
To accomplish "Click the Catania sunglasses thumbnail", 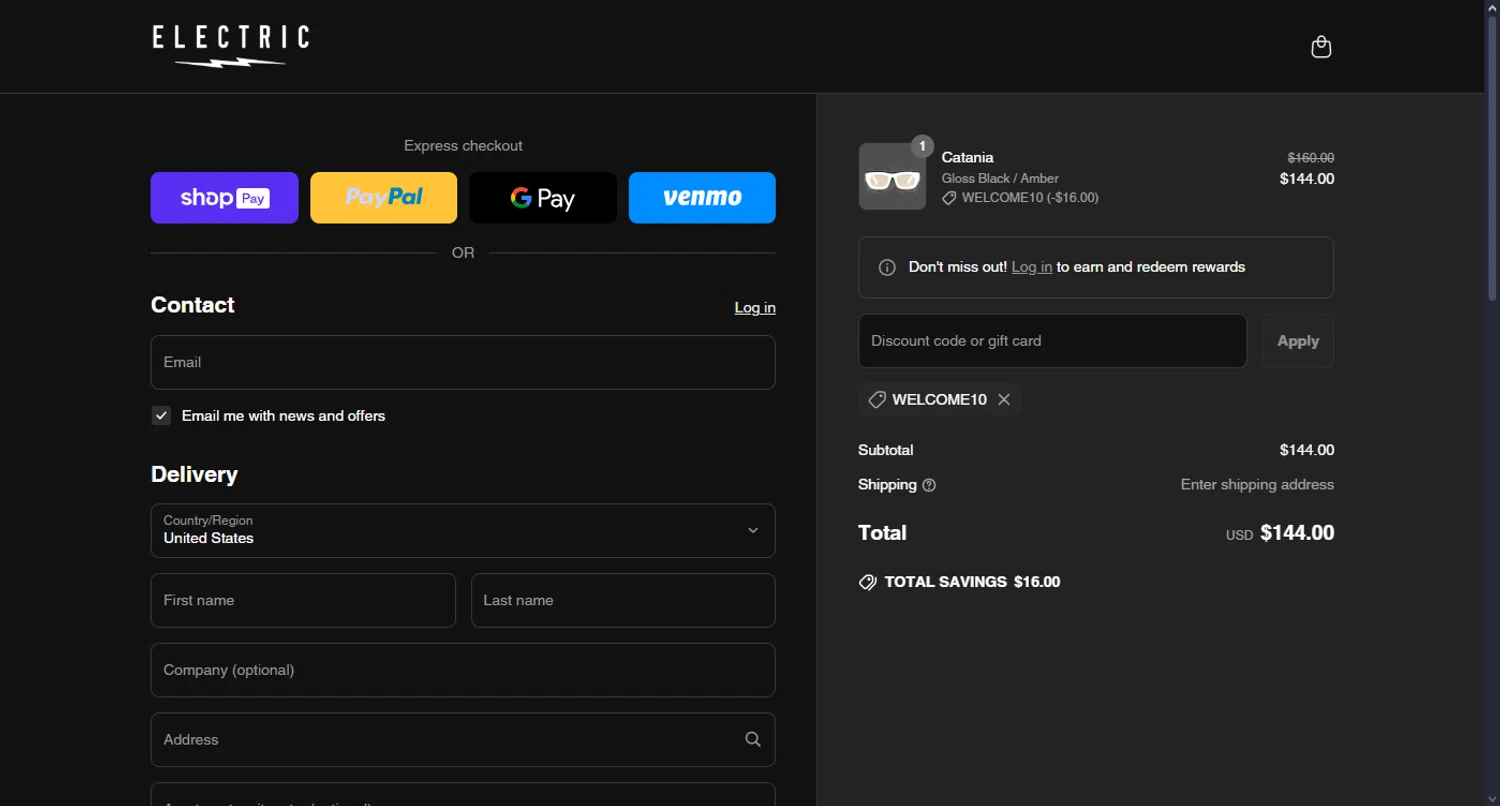I will tap(892, 177).
